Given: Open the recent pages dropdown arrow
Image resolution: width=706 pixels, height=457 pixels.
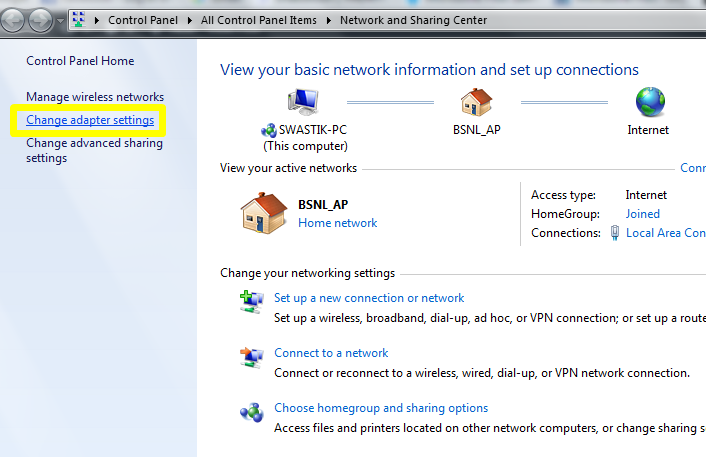Looking at the screenshot, I should (60, 21).
